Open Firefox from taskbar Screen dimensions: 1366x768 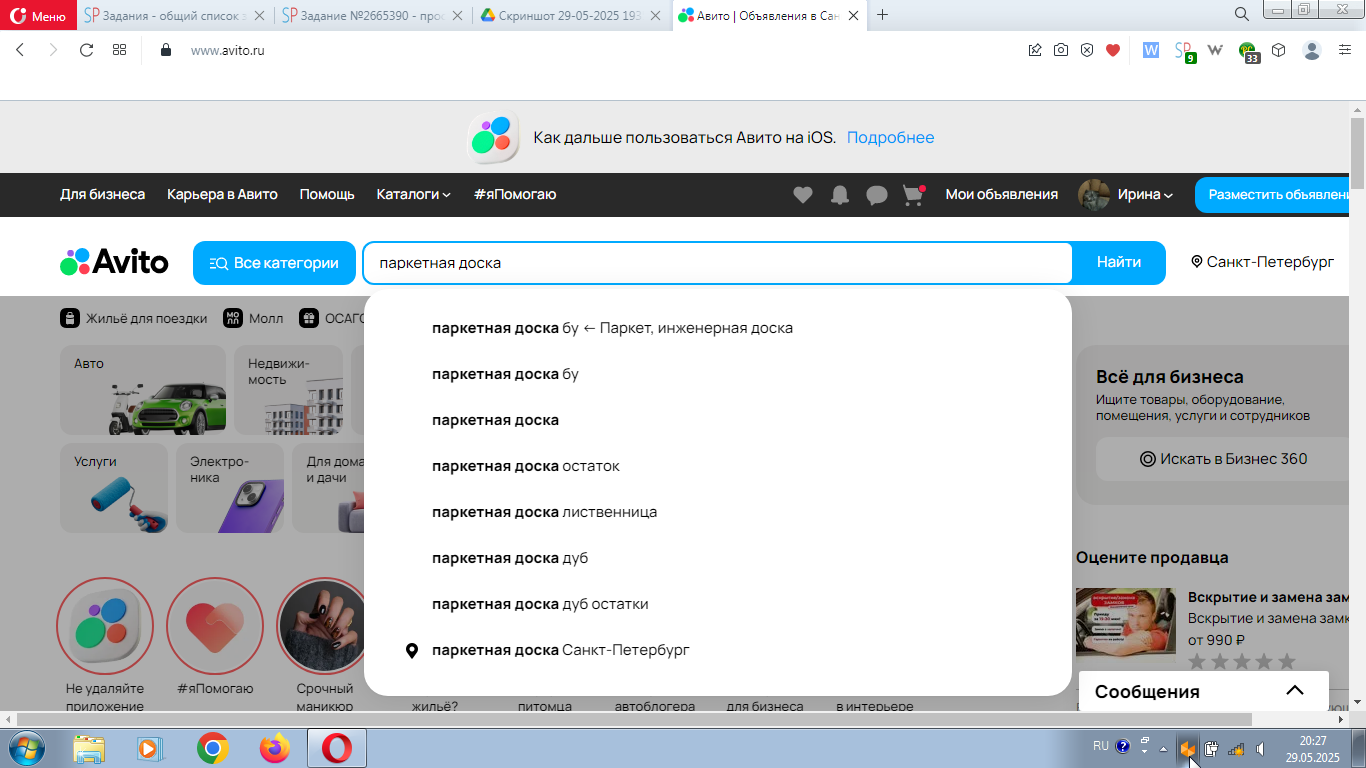tap(273, 748)
